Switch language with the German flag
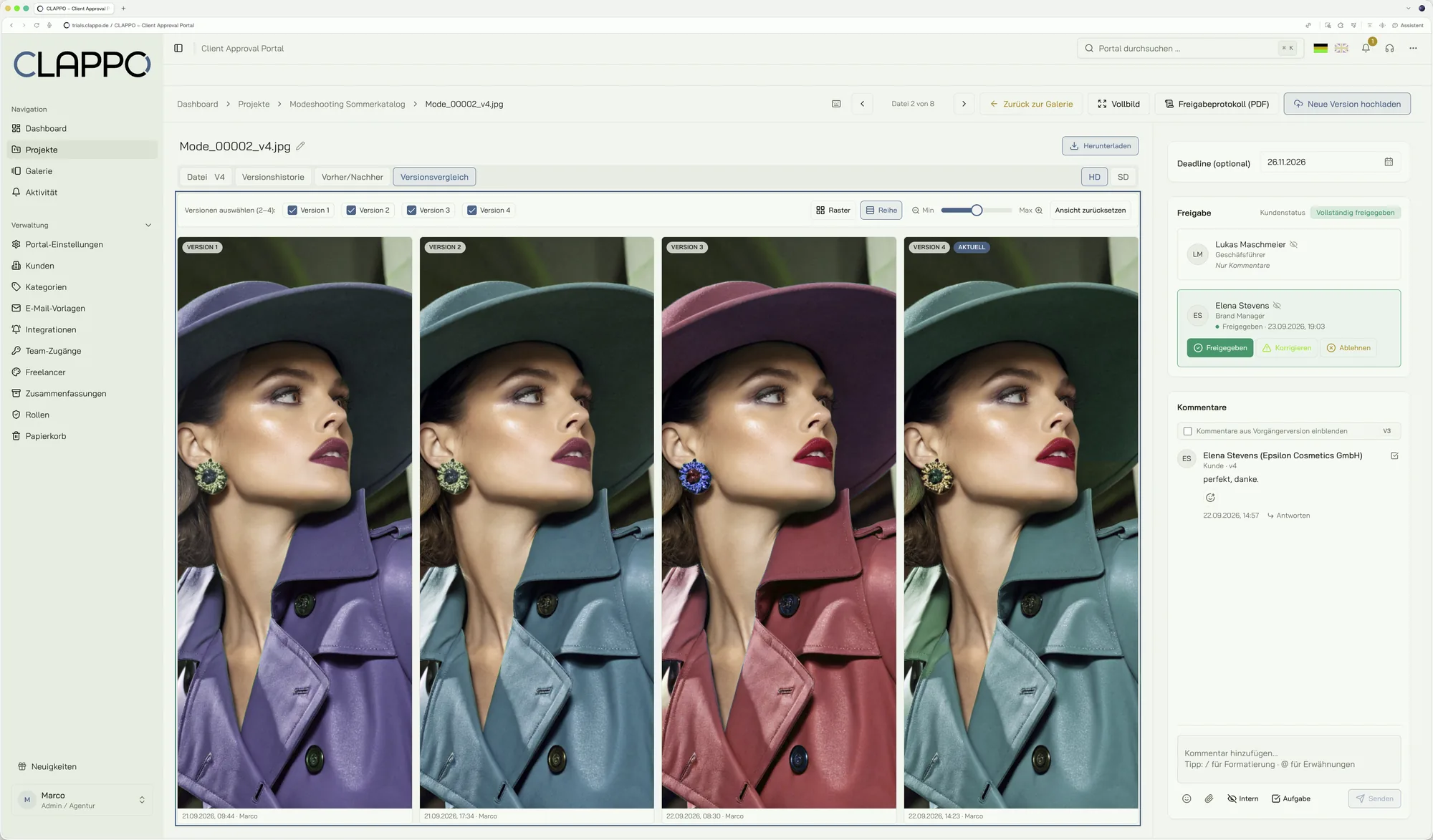 [1321, 48]
